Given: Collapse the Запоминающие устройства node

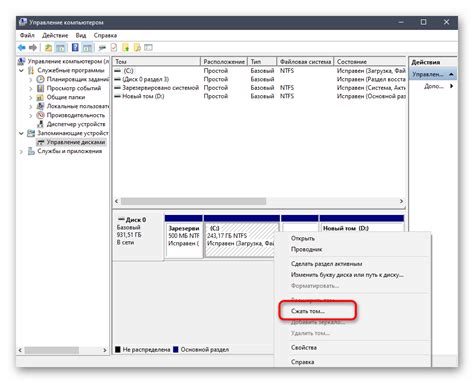Looking at the screenshot, I should pyautogui.click(x=21, y=133).
